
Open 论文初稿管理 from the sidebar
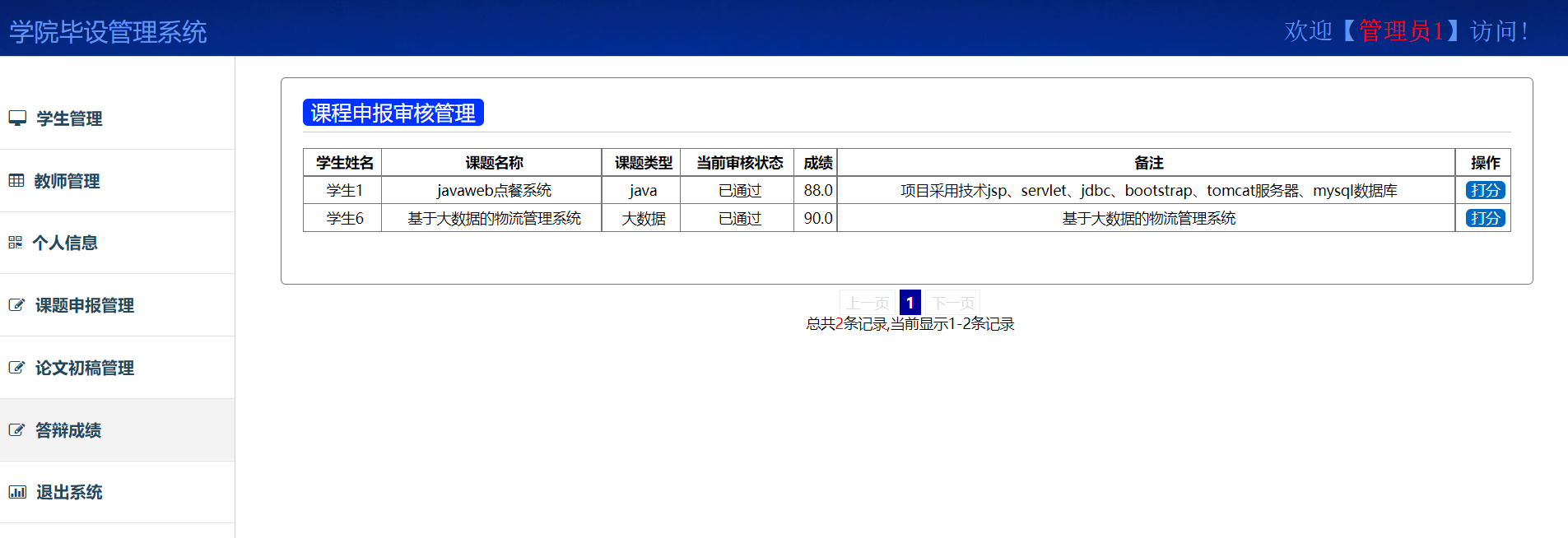point(84,368)
